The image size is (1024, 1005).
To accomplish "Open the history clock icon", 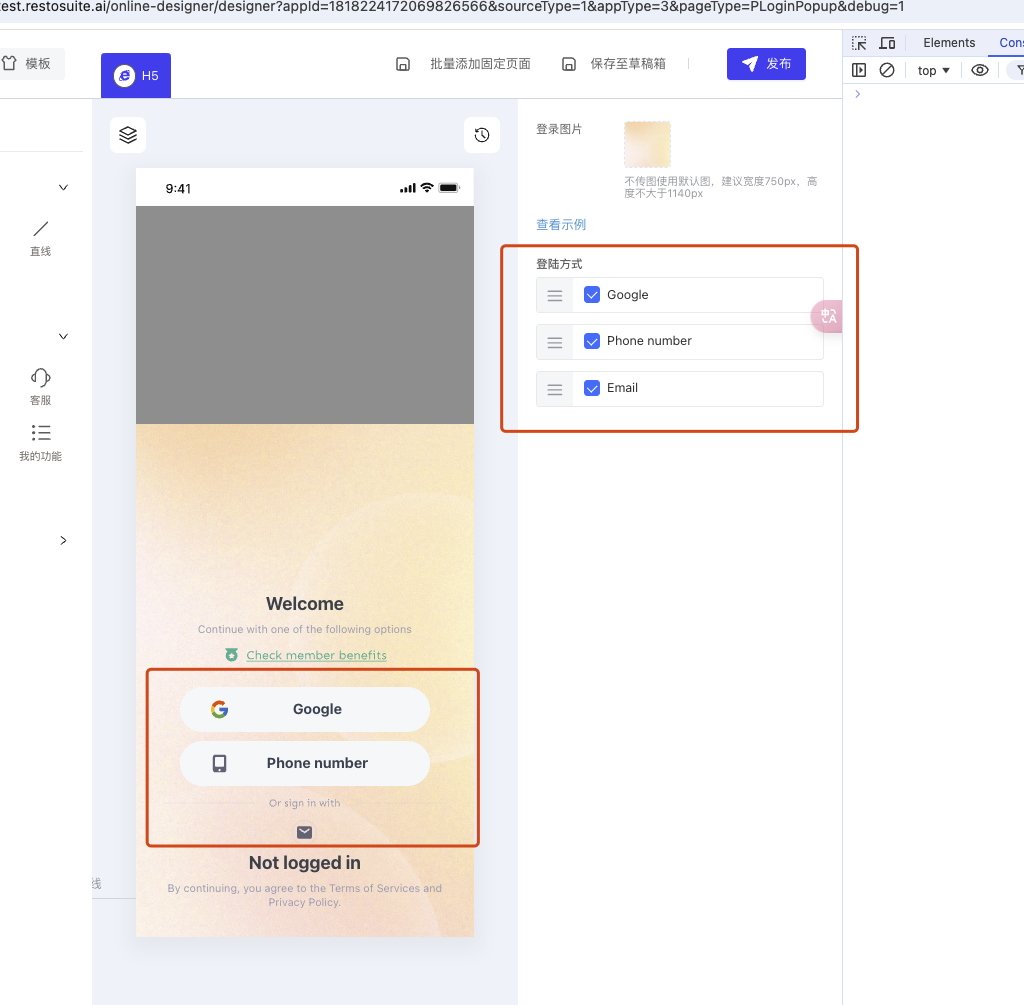I will (482, 135).
